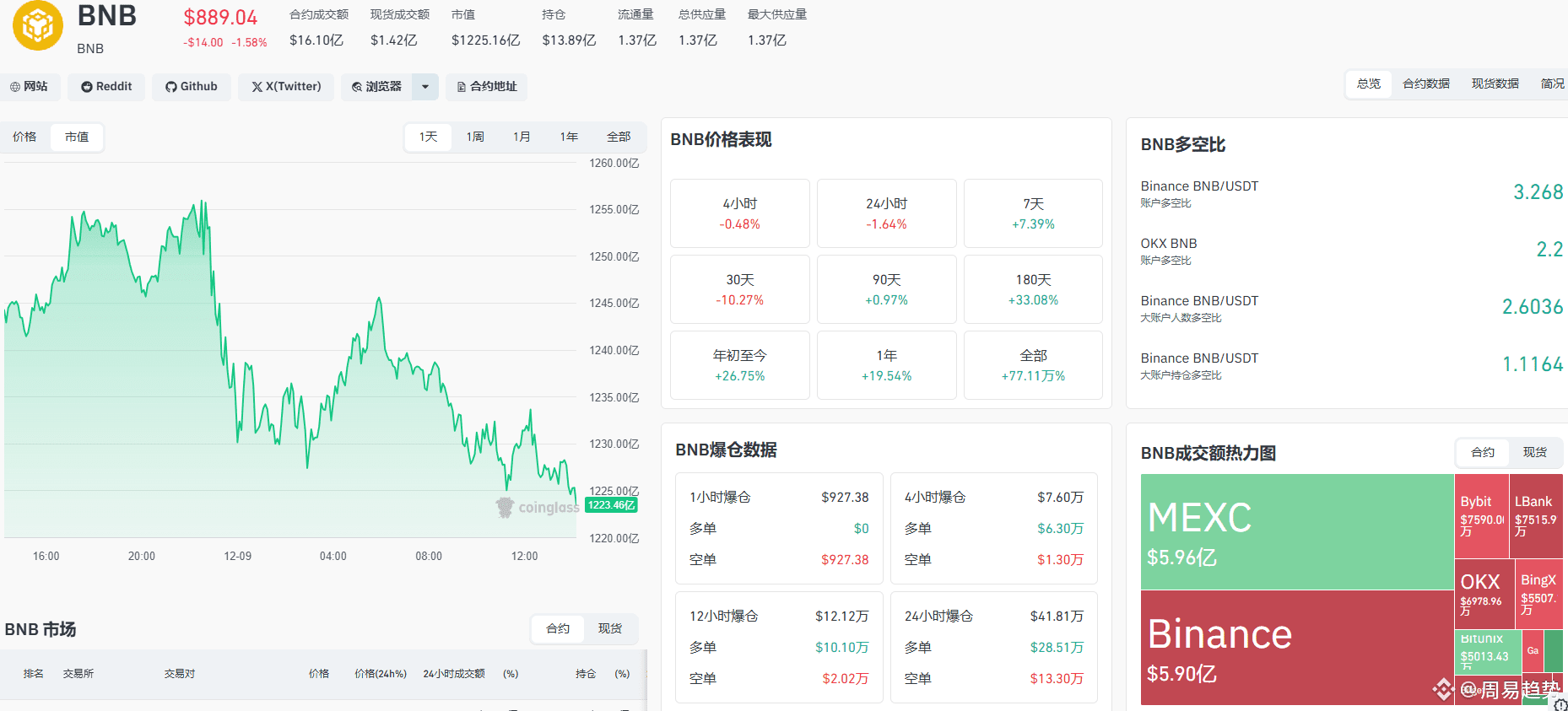The image size is (1568, 711).
Task: Open the Reddit link button
Action: pos(106,87)
